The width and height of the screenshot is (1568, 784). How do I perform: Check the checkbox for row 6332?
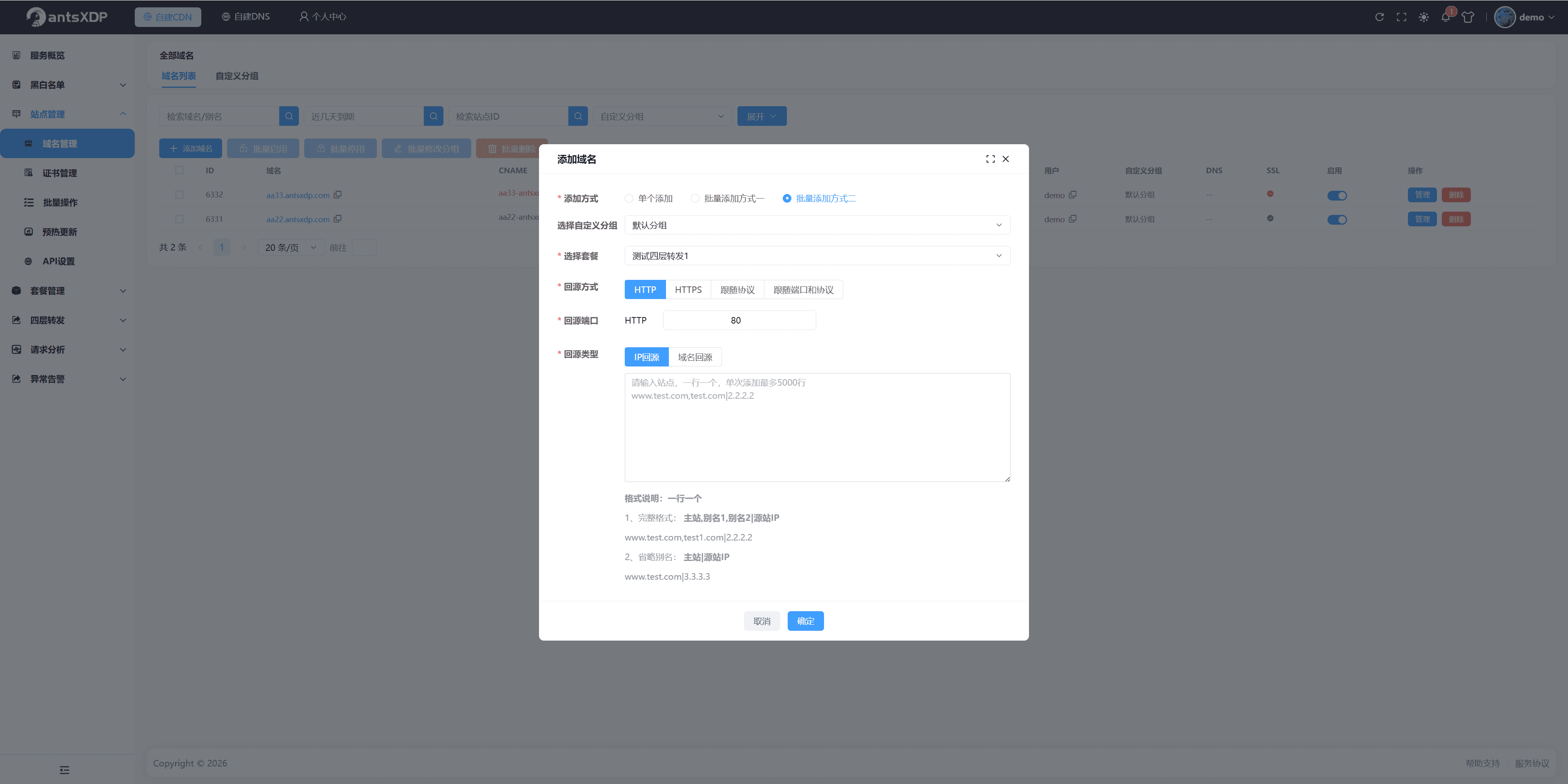[179, 195]
